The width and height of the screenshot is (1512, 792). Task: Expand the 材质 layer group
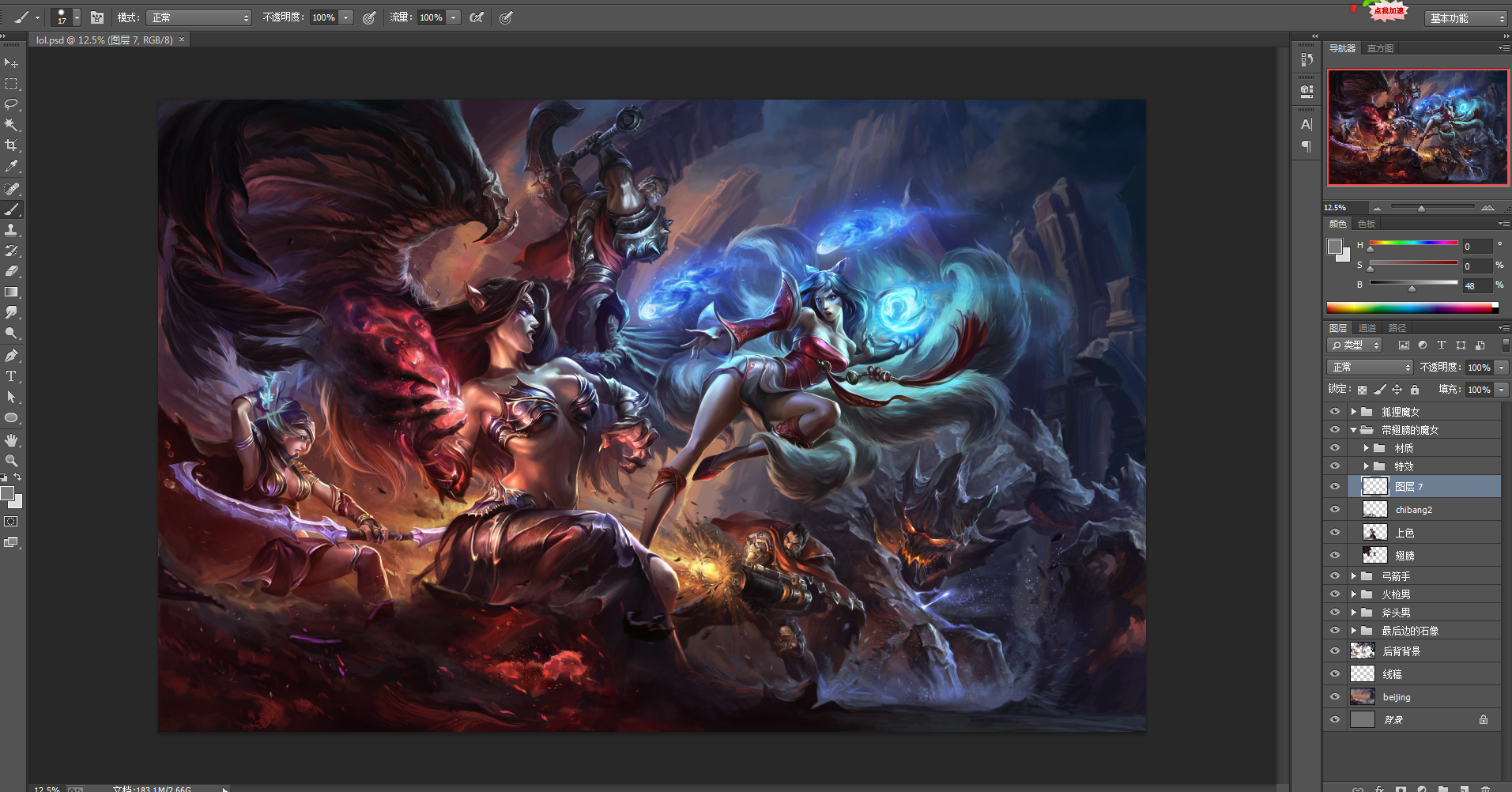(1366, 448)
